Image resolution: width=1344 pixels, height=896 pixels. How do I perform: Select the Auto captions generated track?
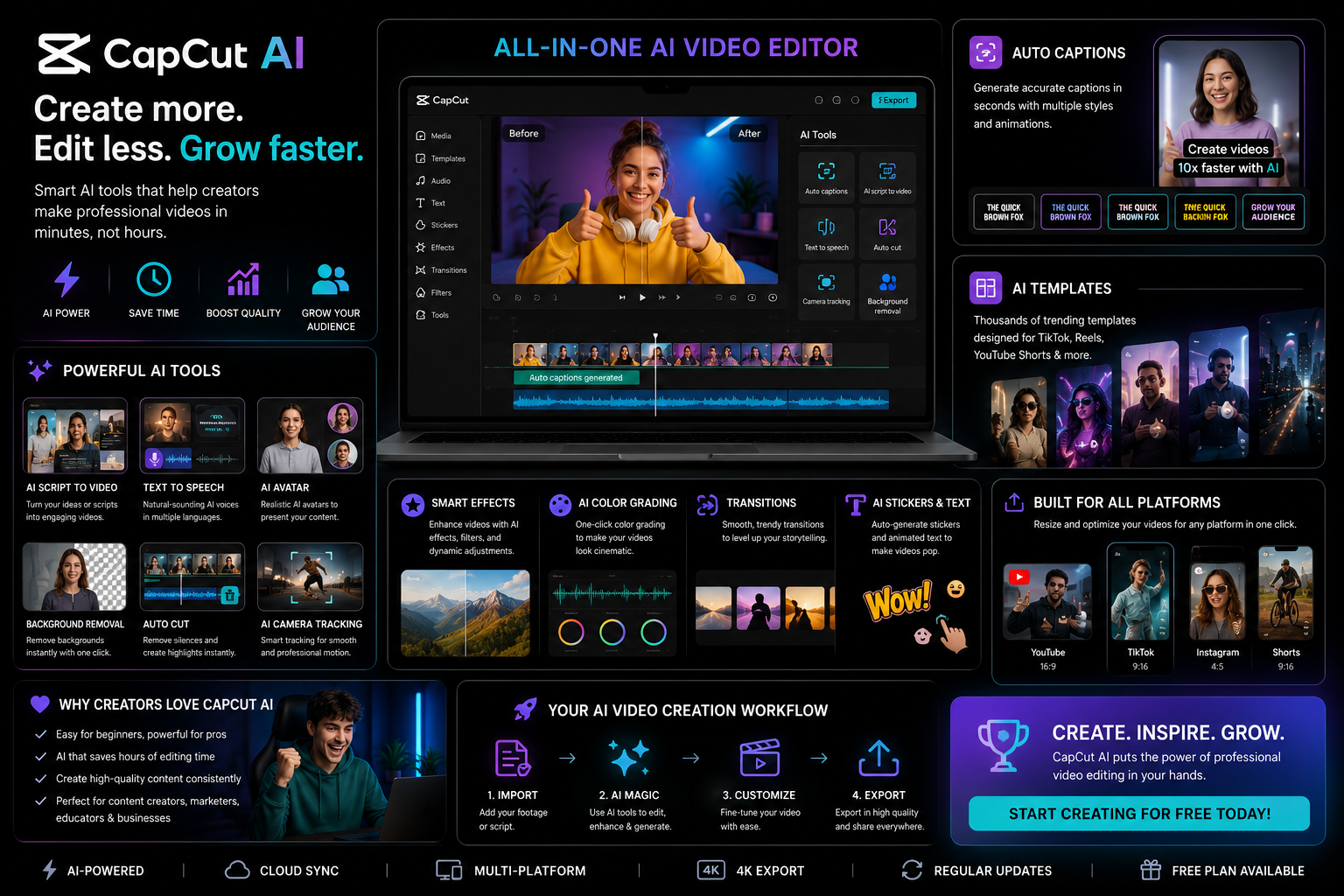pyautogui.click(x=577, y=378)
